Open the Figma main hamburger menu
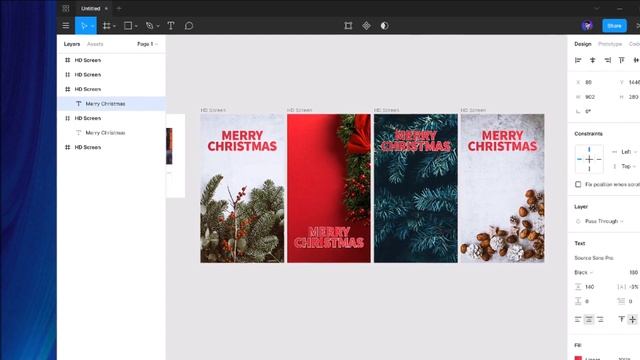This screenshot has height=360, width=640. point(66,26)
